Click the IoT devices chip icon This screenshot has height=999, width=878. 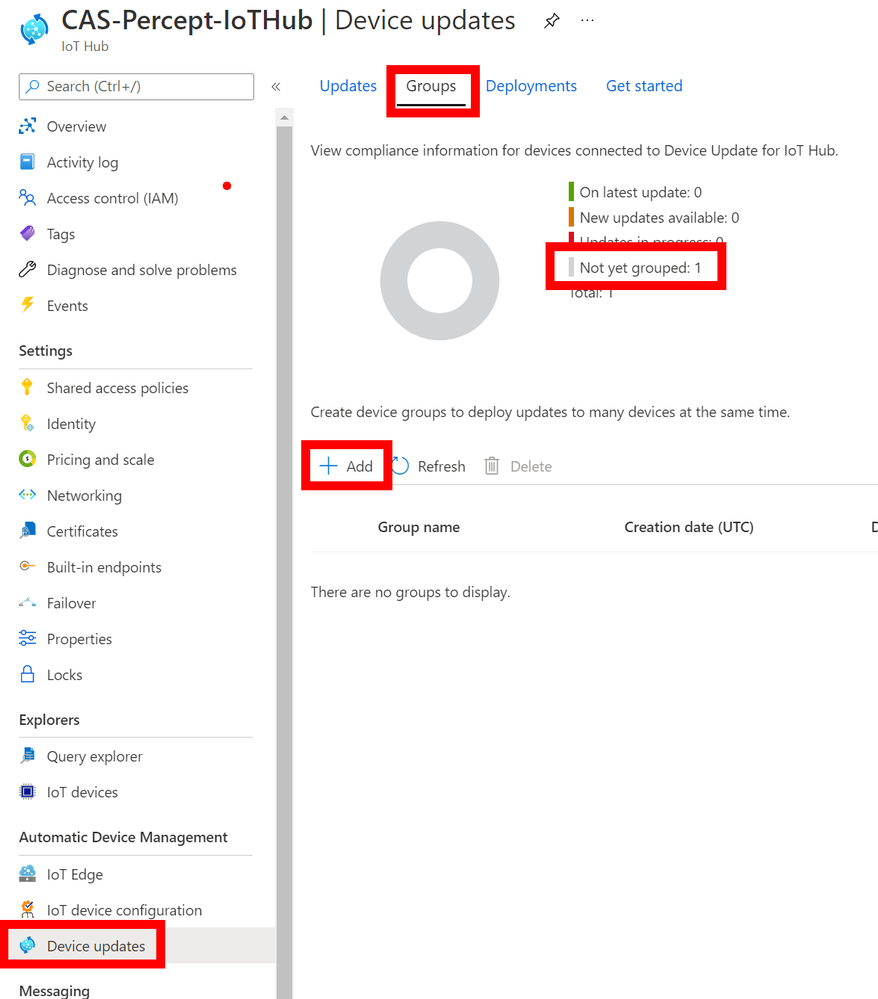tap(27, 792)
